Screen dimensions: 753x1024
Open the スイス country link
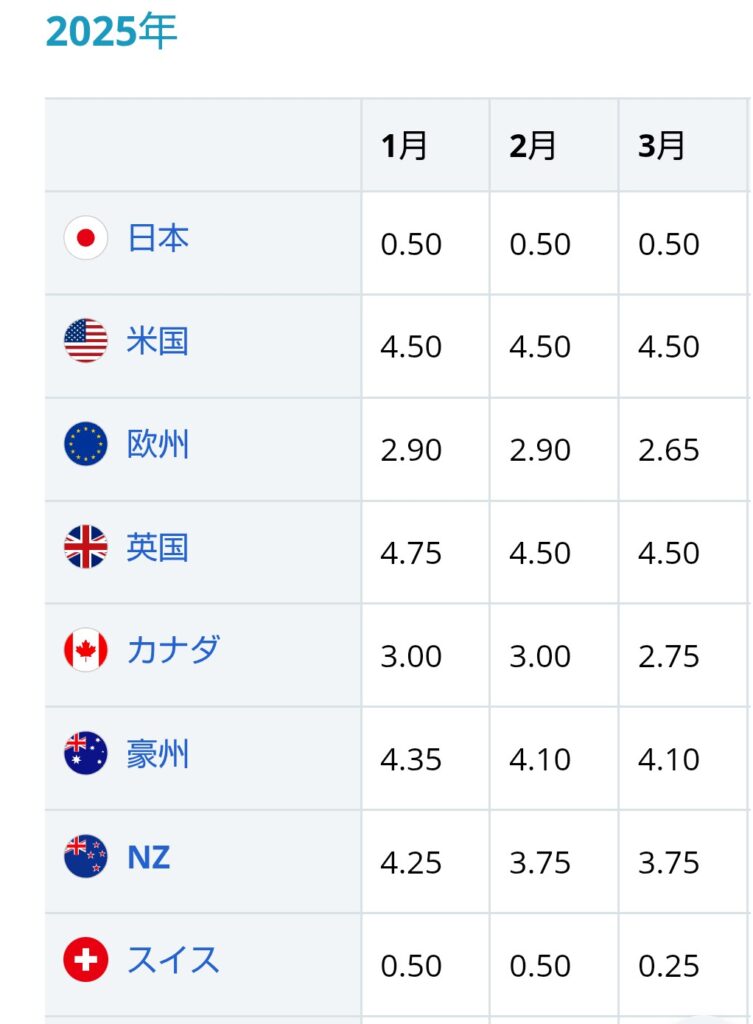point(174,959)
